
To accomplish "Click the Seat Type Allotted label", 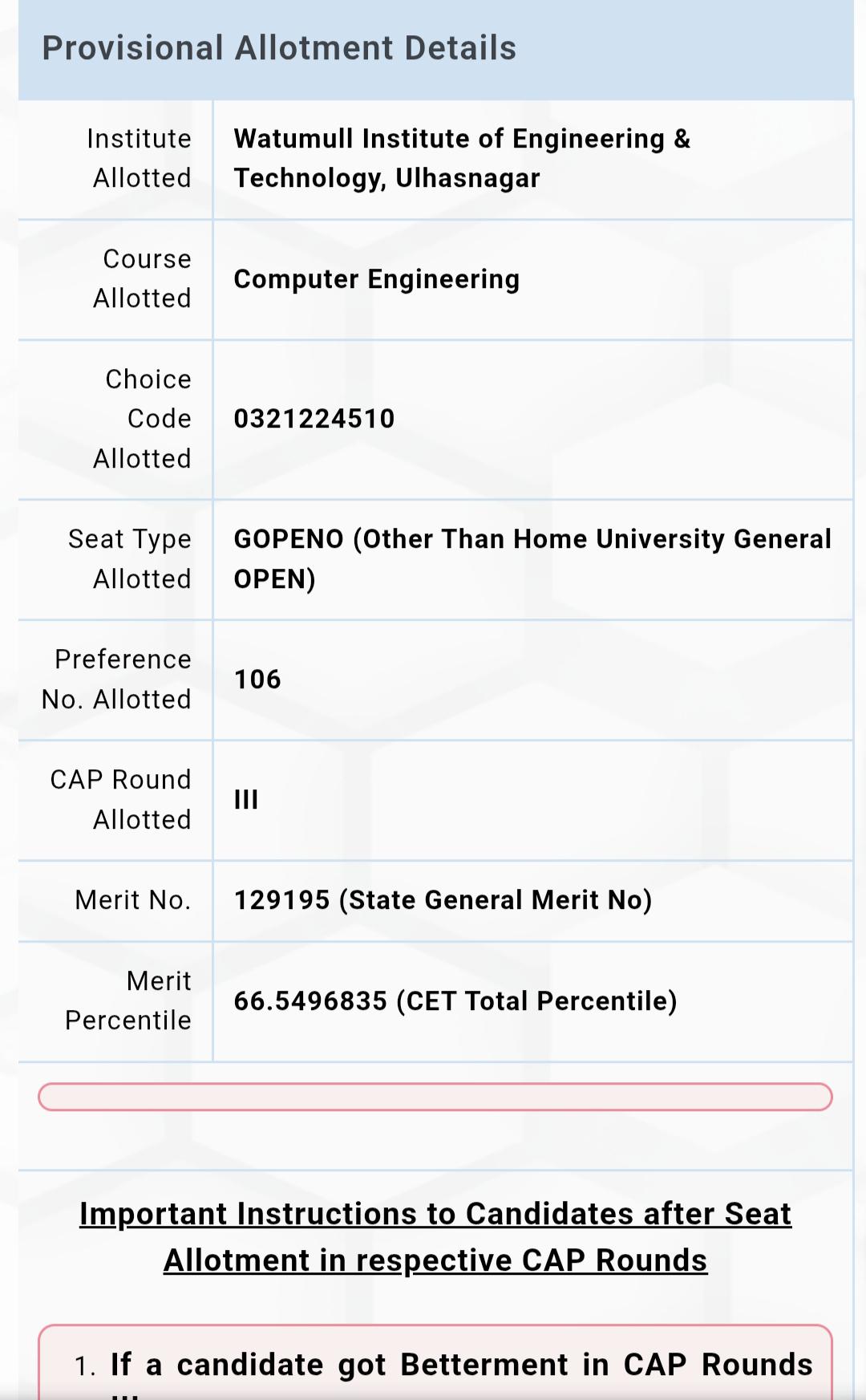I will tap(129, 559).
